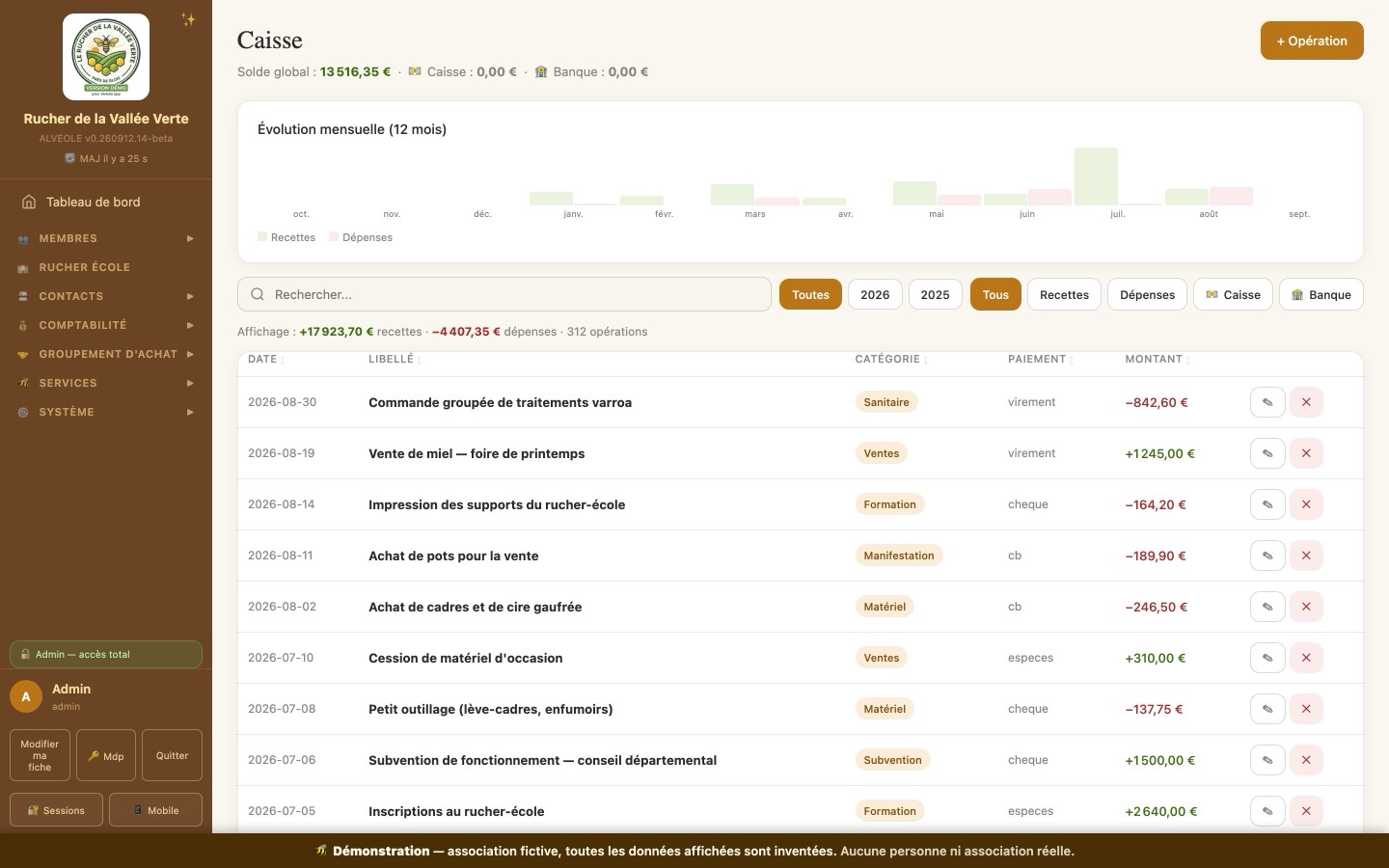Filter operations to year 2026
Screen dimensions: 1389x868
pyautogui.click(x=875, y=295)
